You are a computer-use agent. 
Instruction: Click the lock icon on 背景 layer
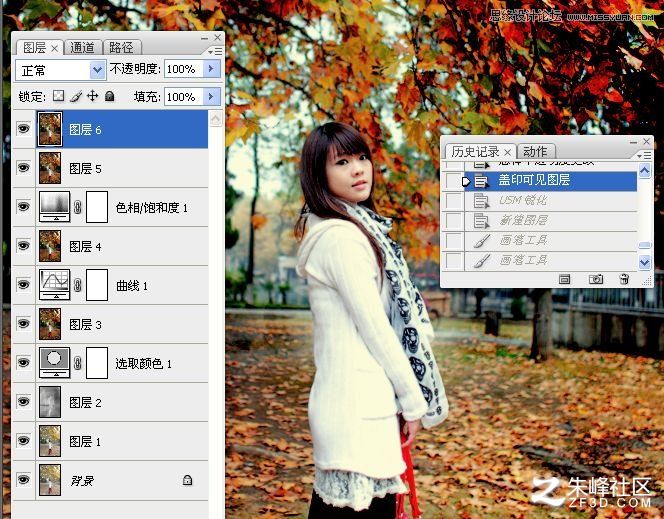(187, 480)
